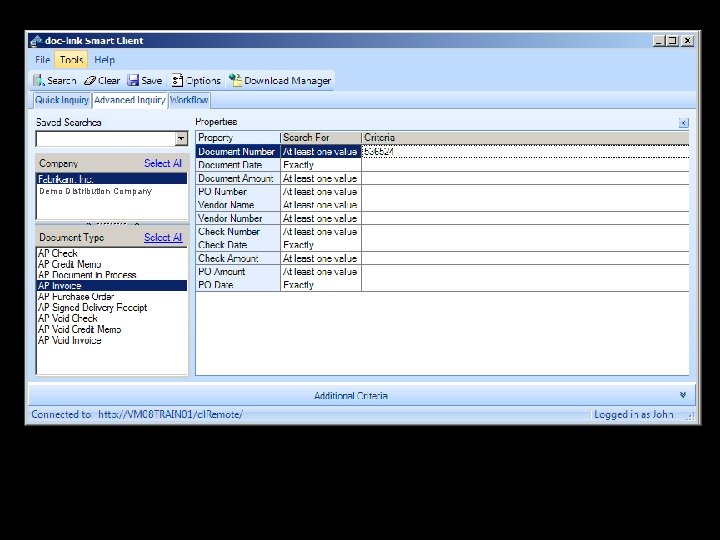
Task: Open Search For option of PO Number
Action: pos(321,191)
